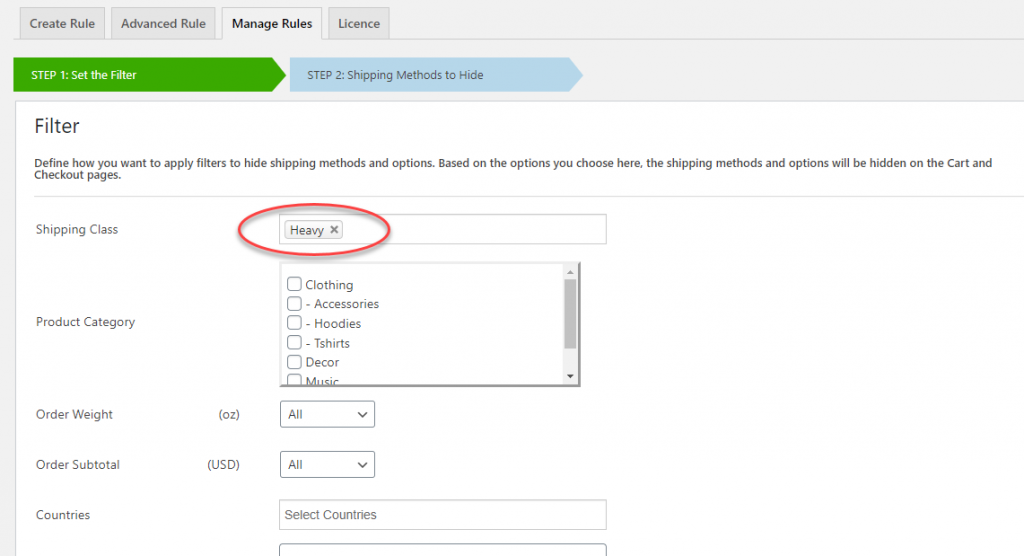This screenshot has height=556, width=1024.
Task: Open the Advanced Rule tab
Action: click(x=163, y=24)
